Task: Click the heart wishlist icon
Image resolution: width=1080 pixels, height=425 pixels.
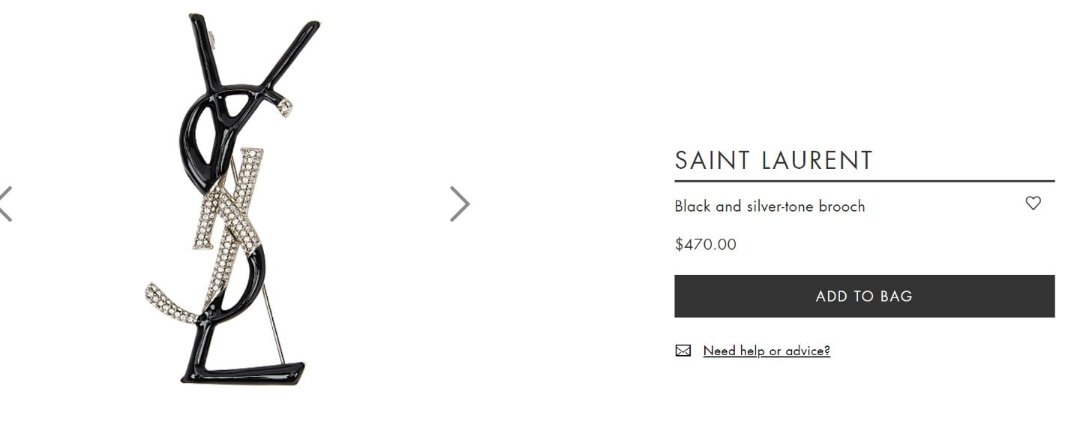Action: pos(1033,203)
